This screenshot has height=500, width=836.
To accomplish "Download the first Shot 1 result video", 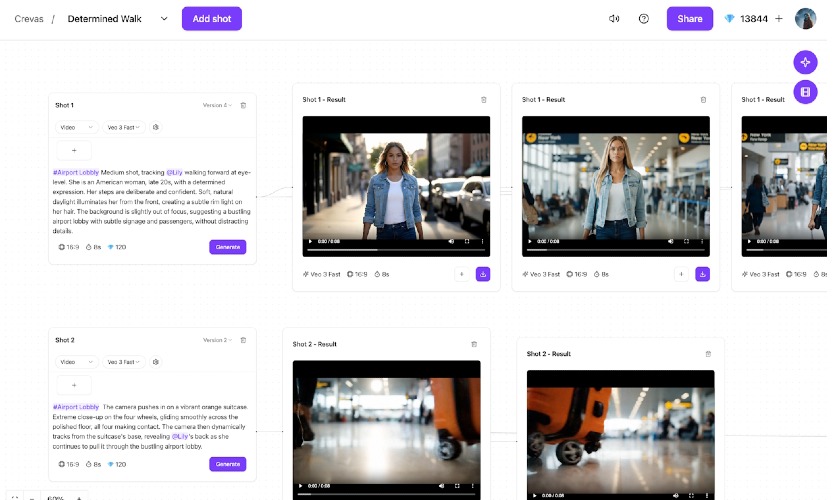I will click(x=483, y=274).
